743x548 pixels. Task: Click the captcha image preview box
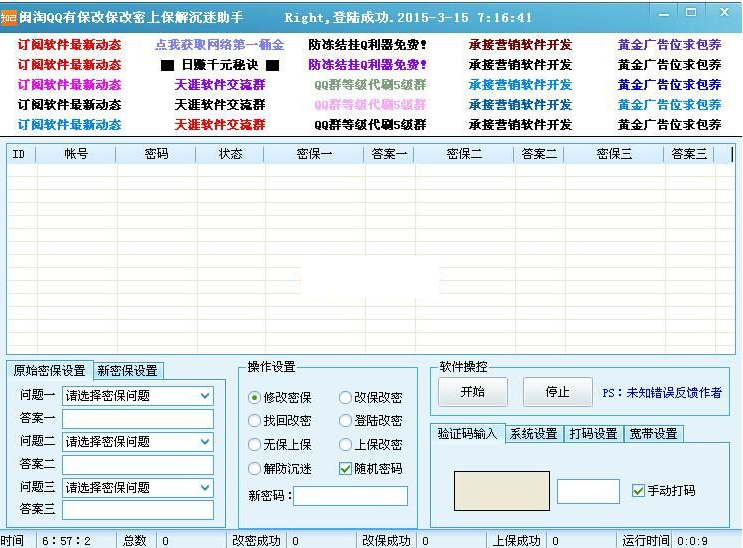tap(502, 491)
